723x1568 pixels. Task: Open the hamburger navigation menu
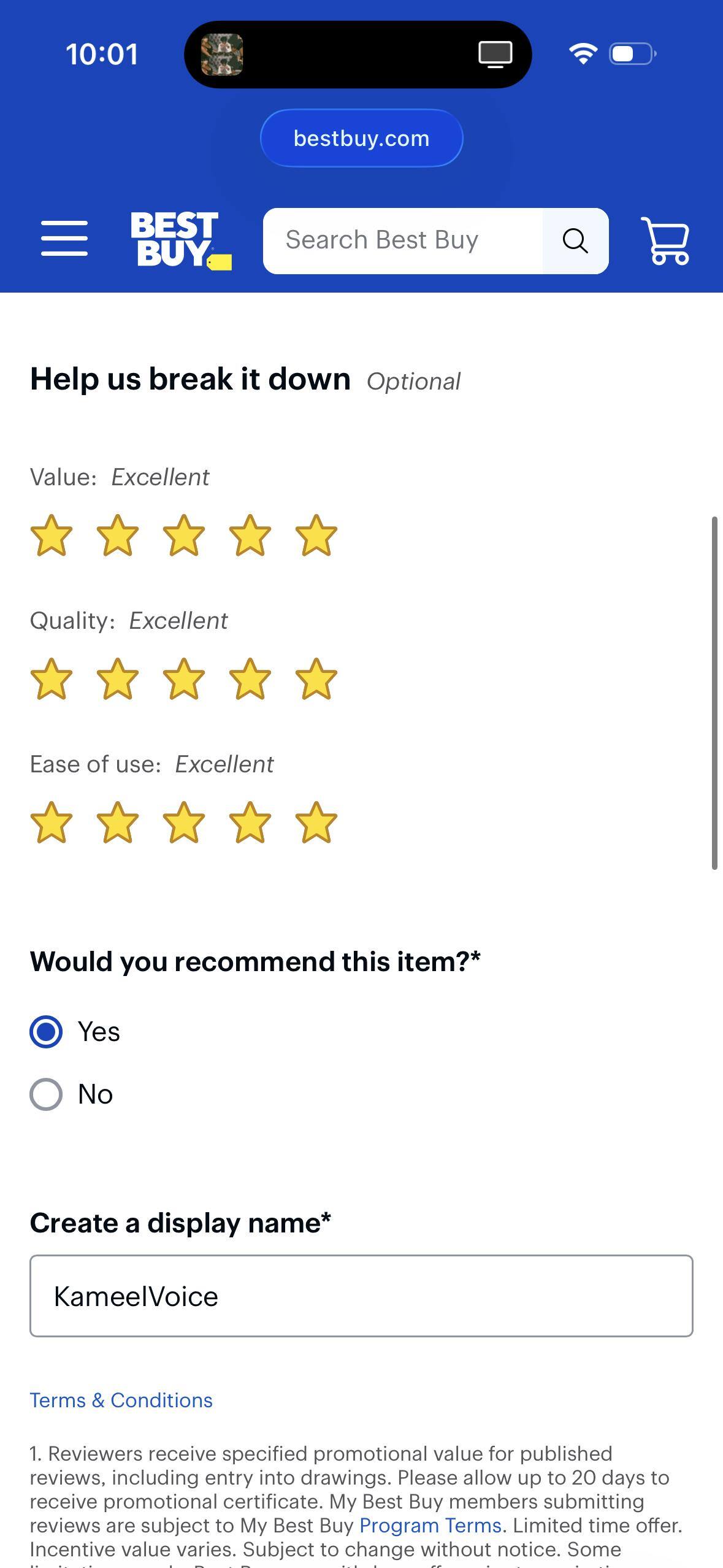64,240
